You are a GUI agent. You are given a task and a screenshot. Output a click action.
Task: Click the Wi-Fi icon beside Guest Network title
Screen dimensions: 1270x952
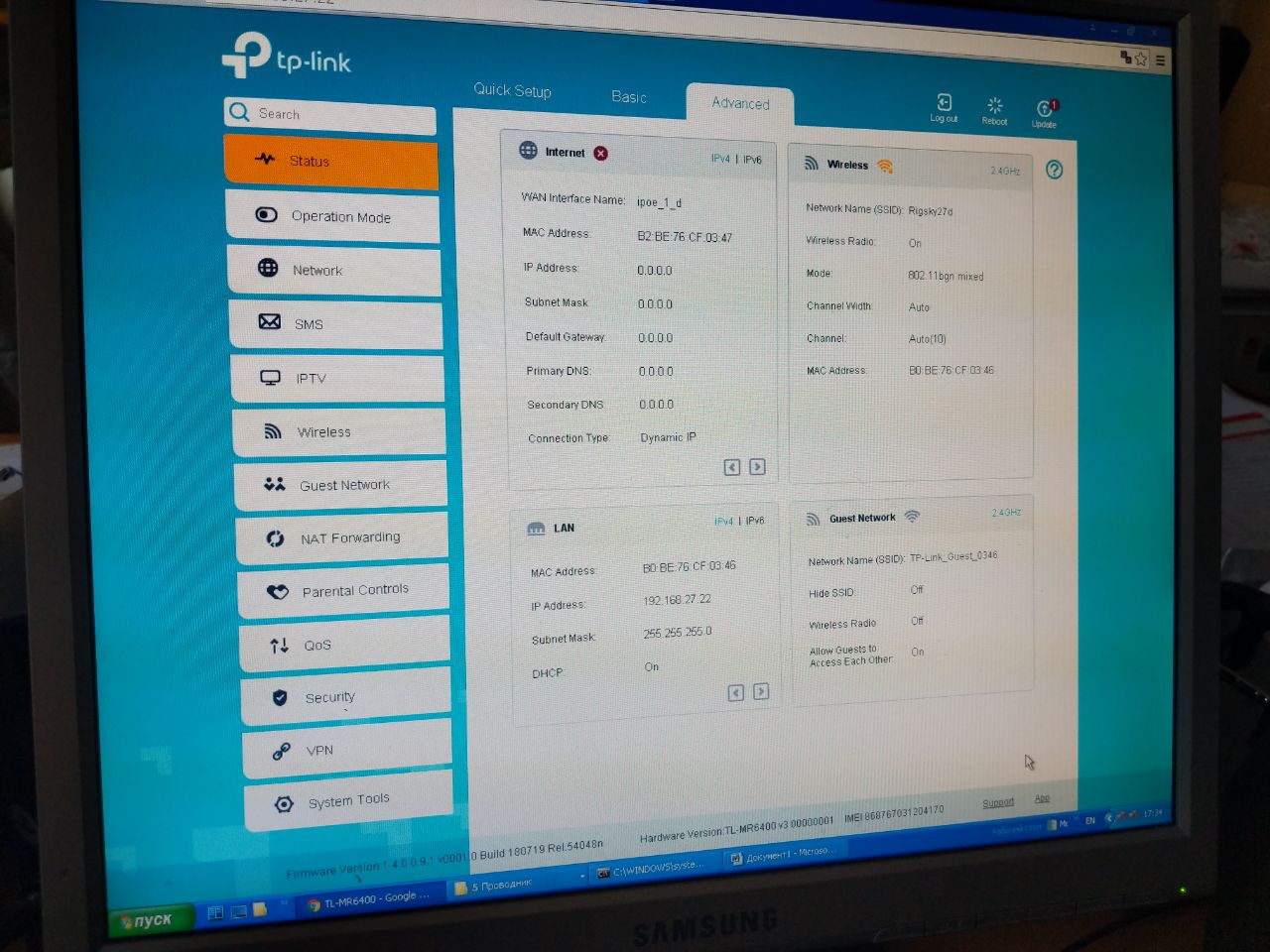pos(912,517)
